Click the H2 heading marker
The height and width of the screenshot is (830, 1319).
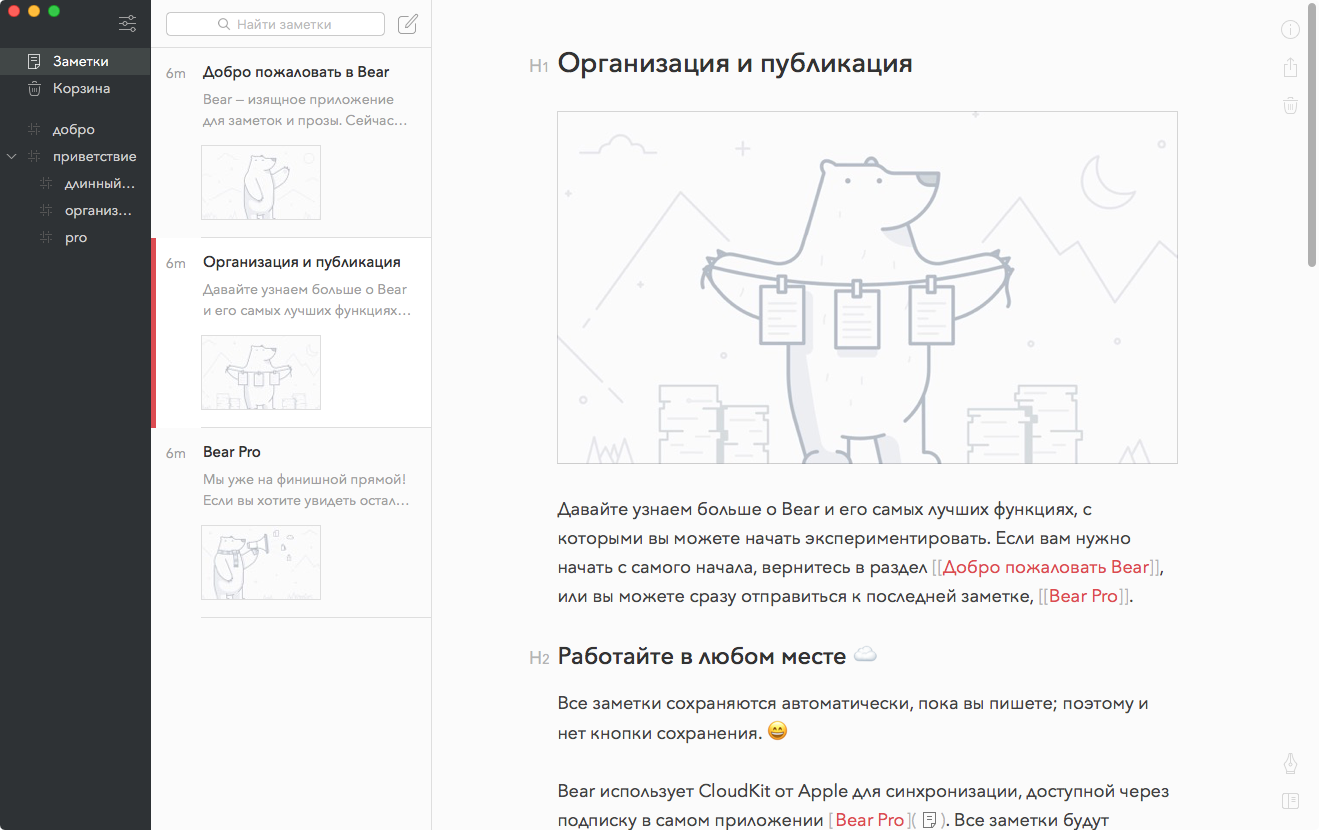coord(539,658)
